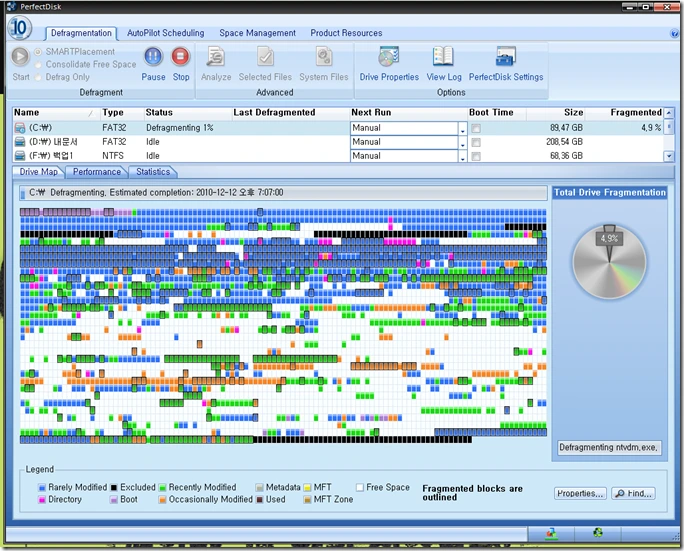Select Defrag Only radio option

[38, 77]
